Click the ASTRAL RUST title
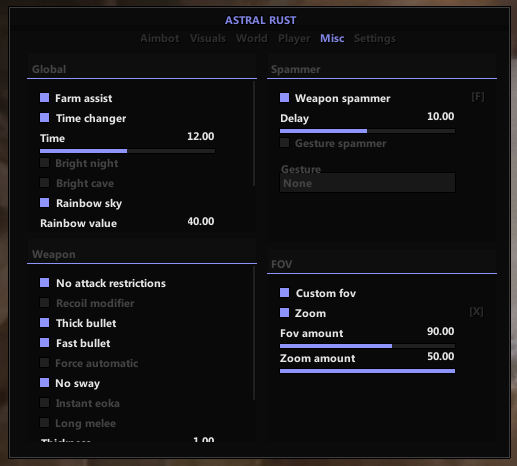Viewport: 517px width, 466px height. pyautogui.click(x=260, y=20)
